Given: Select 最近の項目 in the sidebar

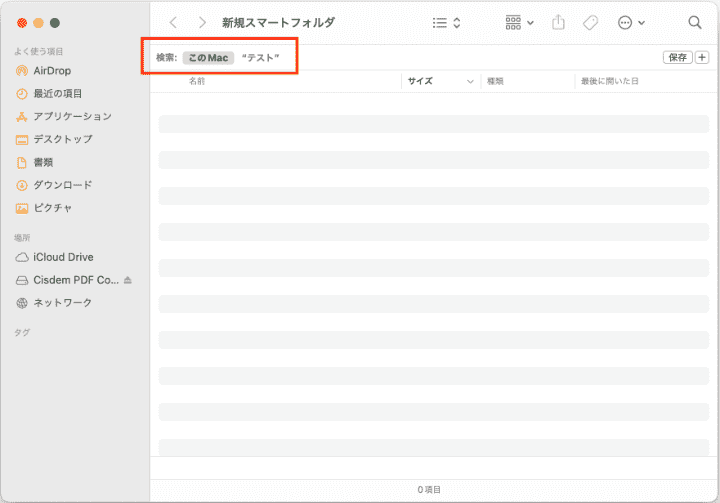Looking at the screenshot, I should [x=58, y=94].
